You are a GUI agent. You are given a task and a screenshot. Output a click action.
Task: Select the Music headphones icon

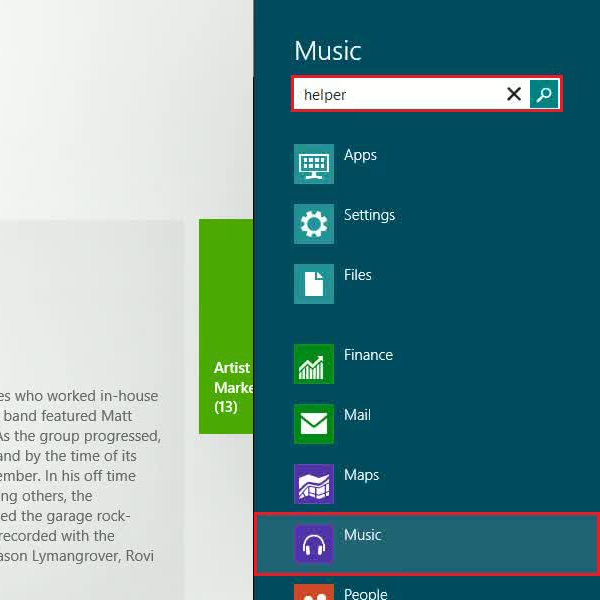pyautogui.click(x=314, y=545)
